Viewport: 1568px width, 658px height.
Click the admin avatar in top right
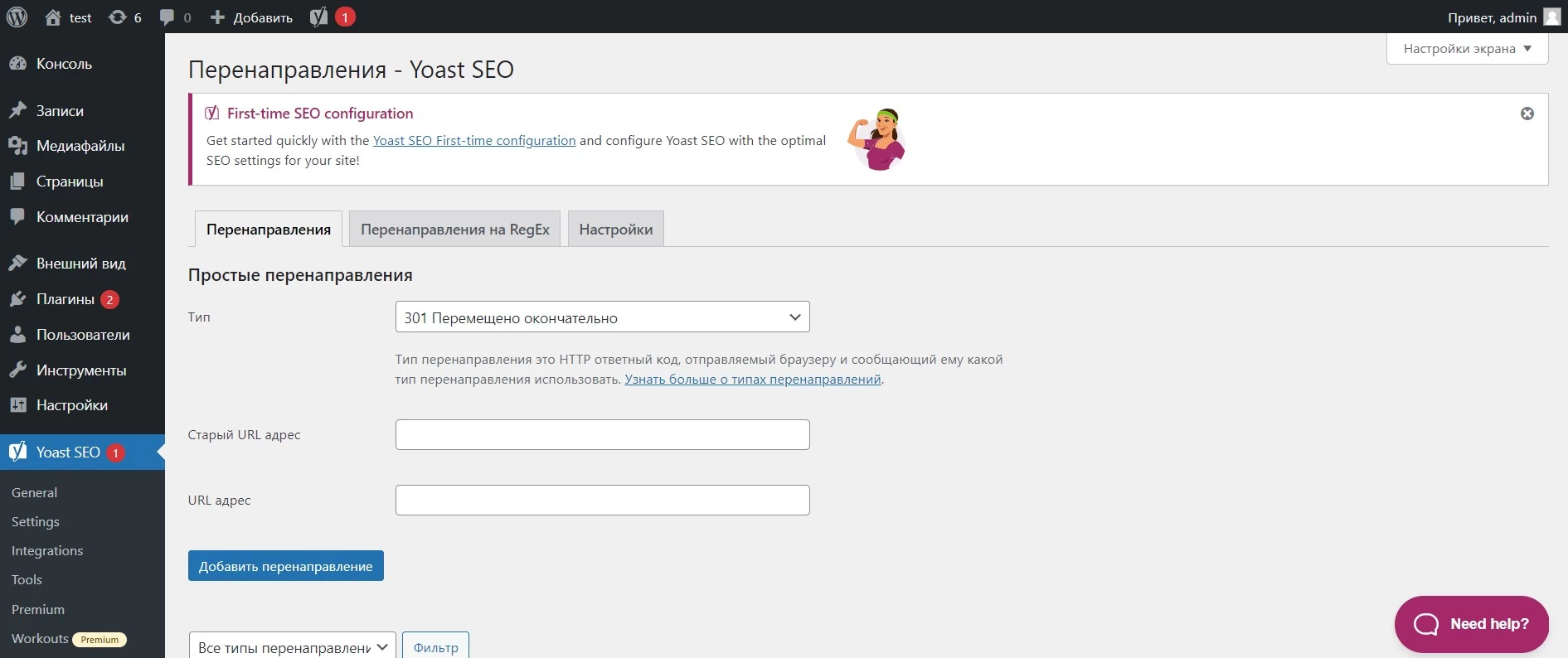click(x=1551, y=17)
